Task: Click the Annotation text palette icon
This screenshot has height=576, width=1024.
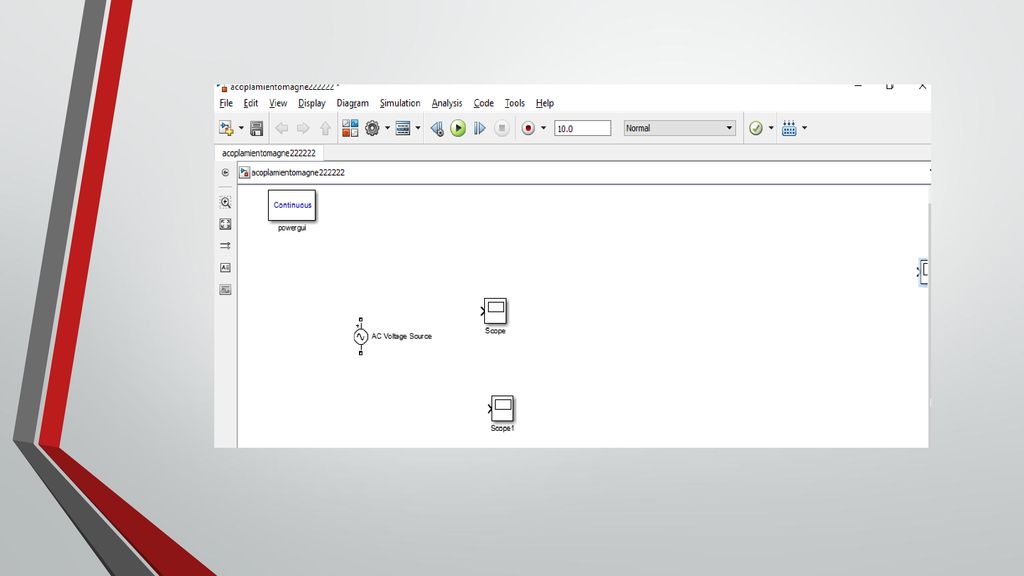Action: coord(225,268)
